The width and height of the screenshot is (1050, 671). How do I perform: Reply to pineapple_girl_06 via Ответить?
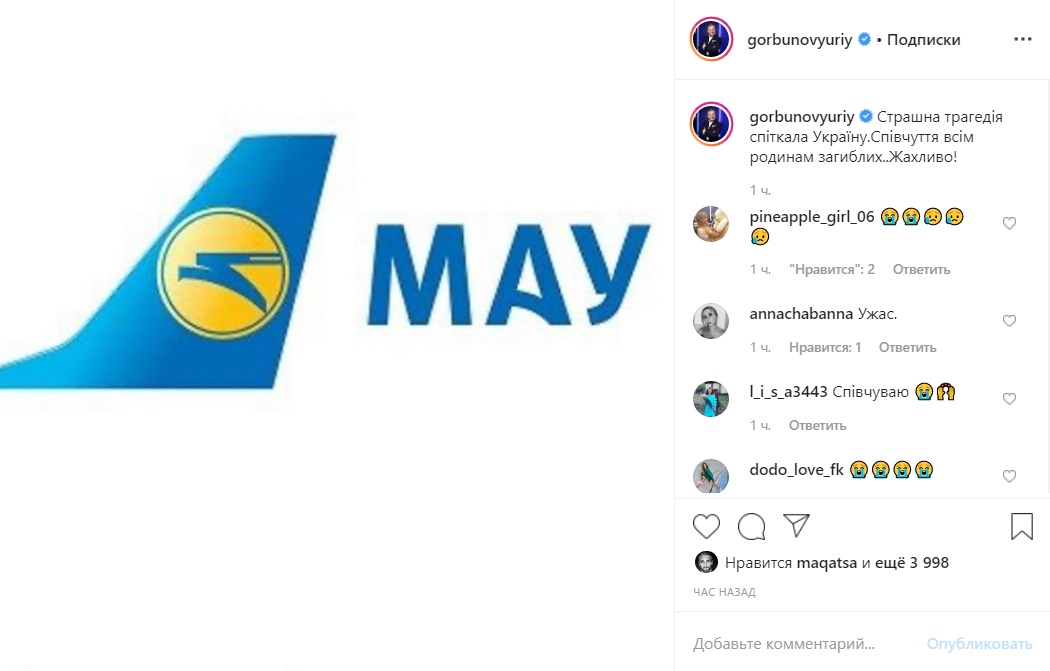coord(921,269)
